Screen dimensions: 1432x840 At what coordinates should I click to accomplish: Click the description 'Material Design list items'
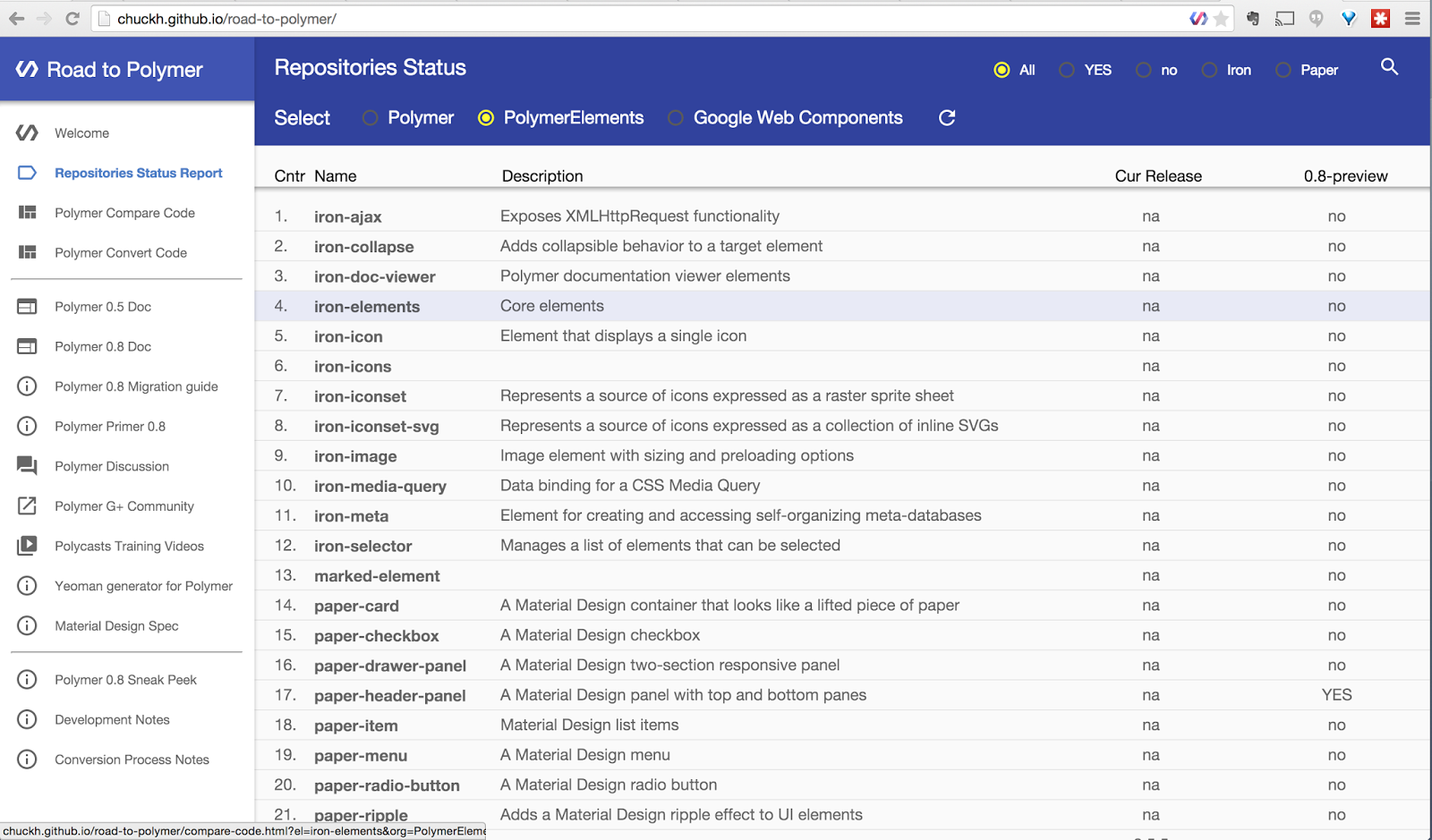click(x=589, y=725)
